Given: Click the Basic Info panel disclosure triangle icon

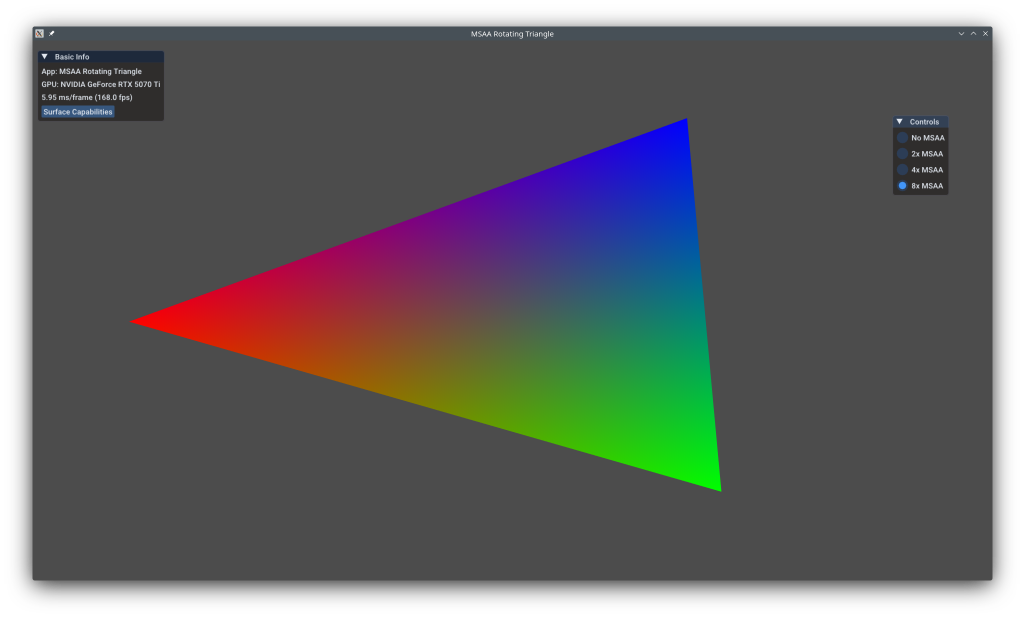Looking at the screenshot, I should 44,57.
